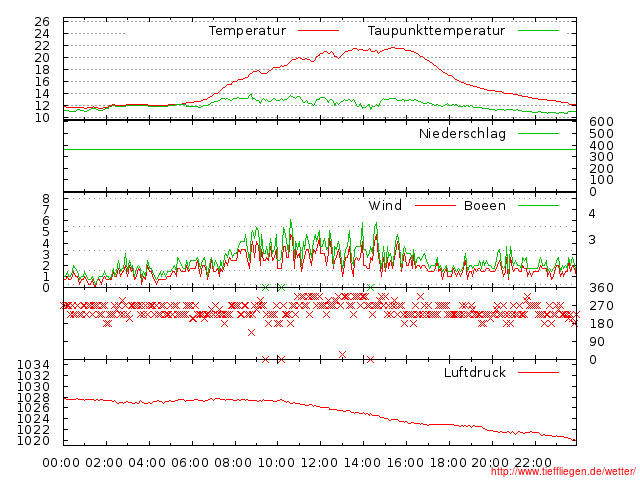
Task: Click the 06:00 time axis label
Action: tap(190, 463)
